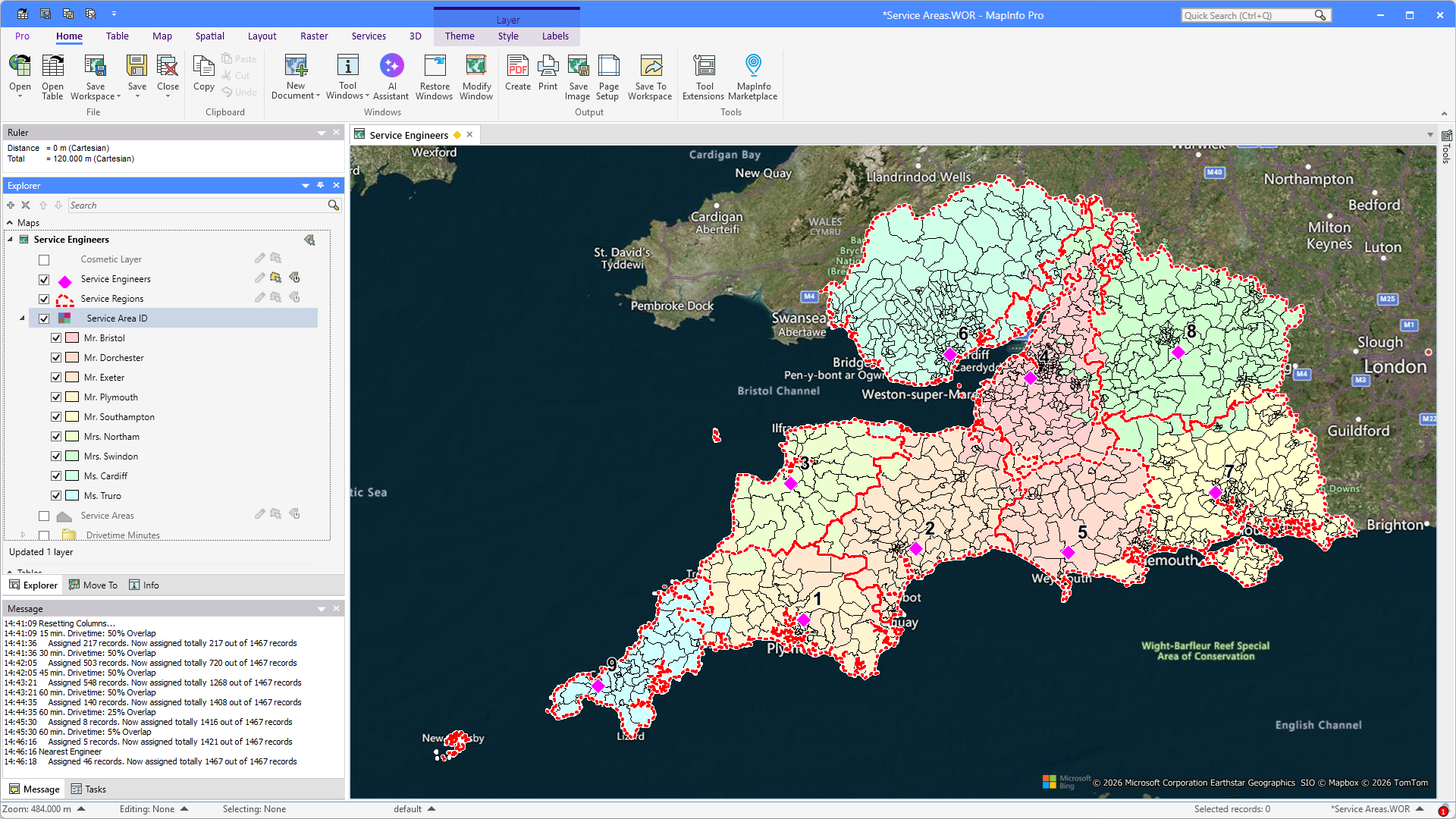Image resolution: width=1456 pixels, height=819 pixels.
Task: Click the map options icon on Service Engineers map row
Action: (309, 240)
